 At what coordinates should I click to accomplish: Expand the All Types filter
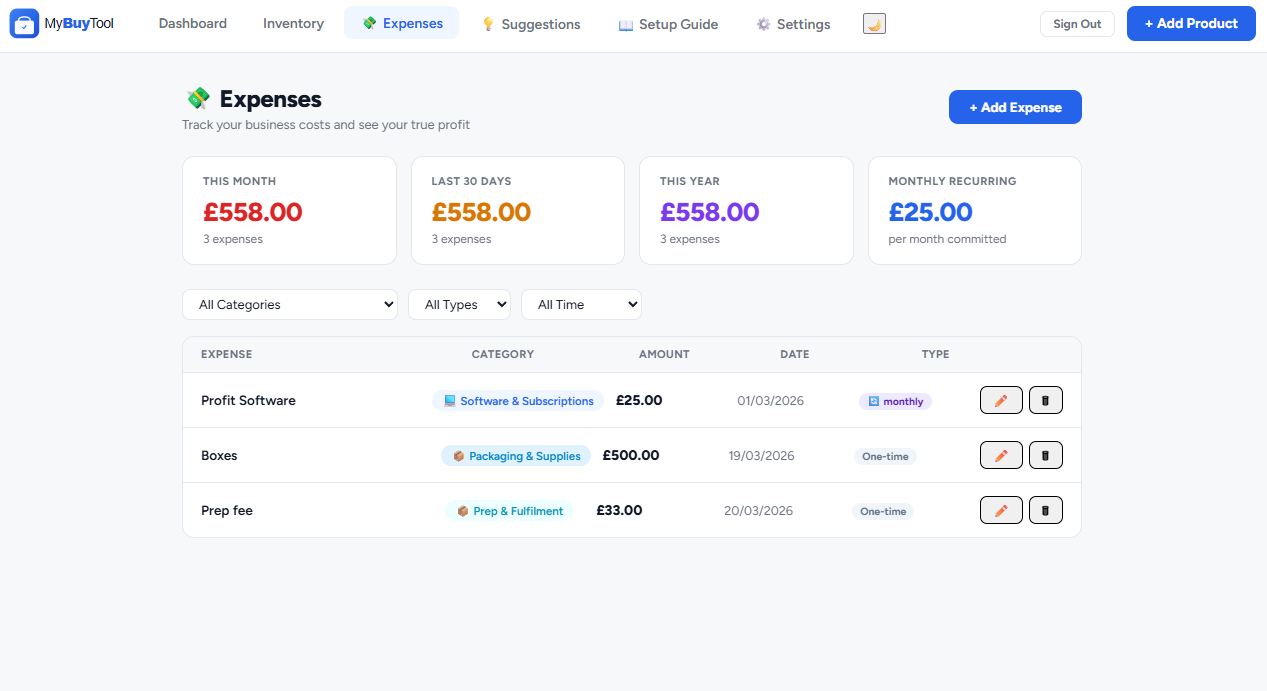pyautogui.click(x=459, y=305)
